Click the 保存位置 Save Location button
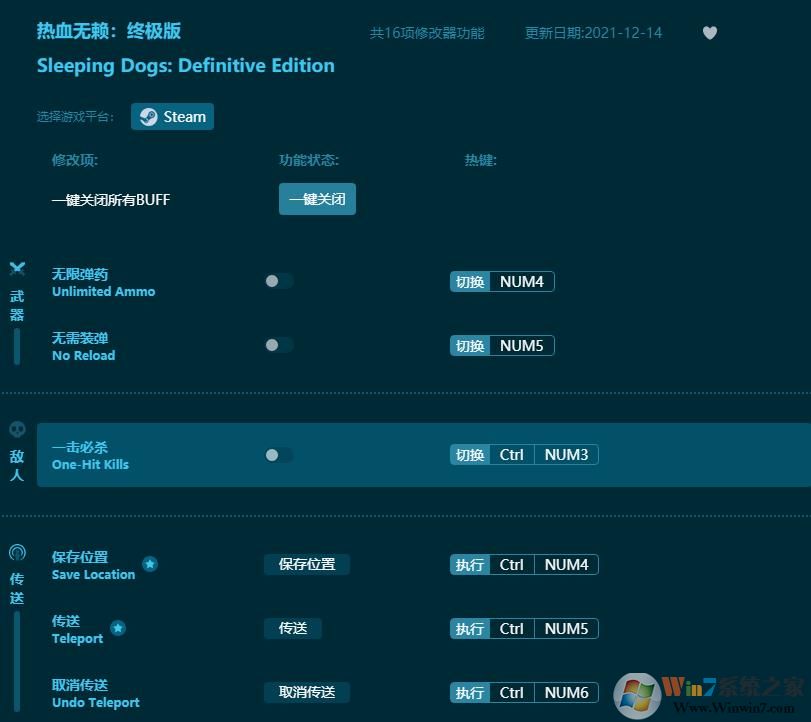The image size is (811, 722). pos(307,564)
